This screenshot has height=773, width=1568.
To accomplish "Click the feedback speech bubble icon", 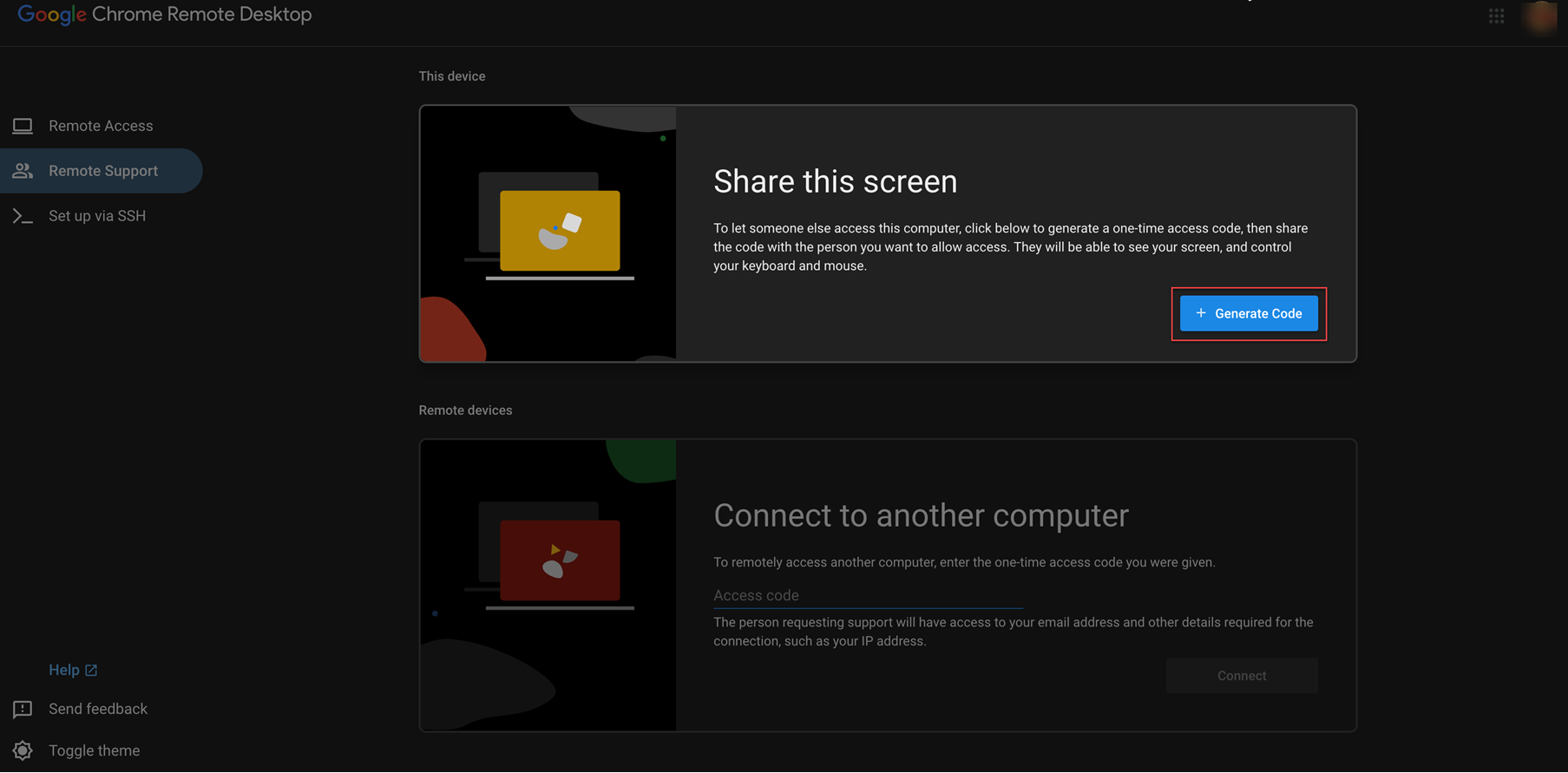I will click(23, 710).
